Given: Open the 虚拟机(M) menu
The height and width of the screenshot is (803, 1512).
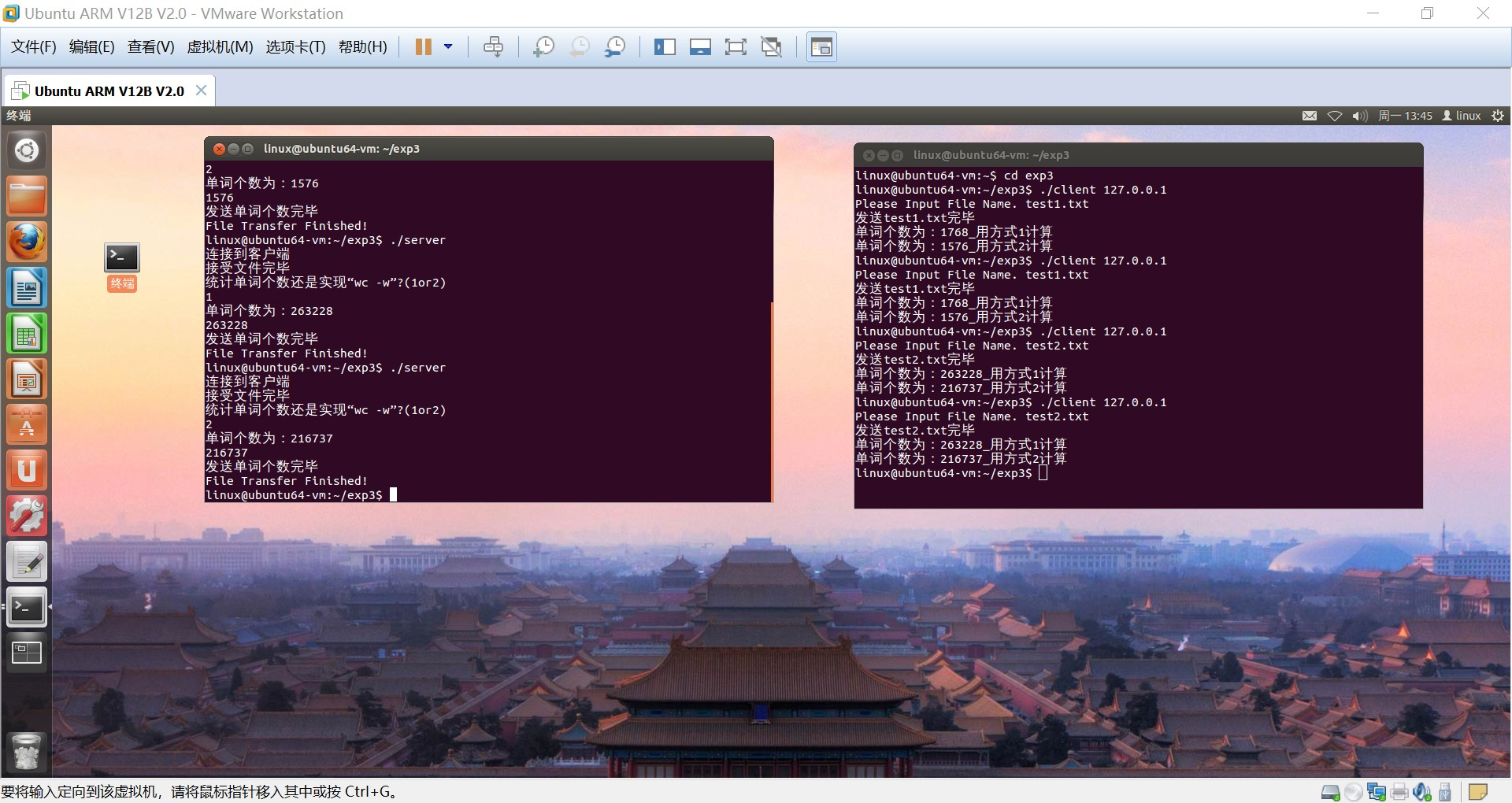Looking at the screenshot, I should [x=220, y=47].
